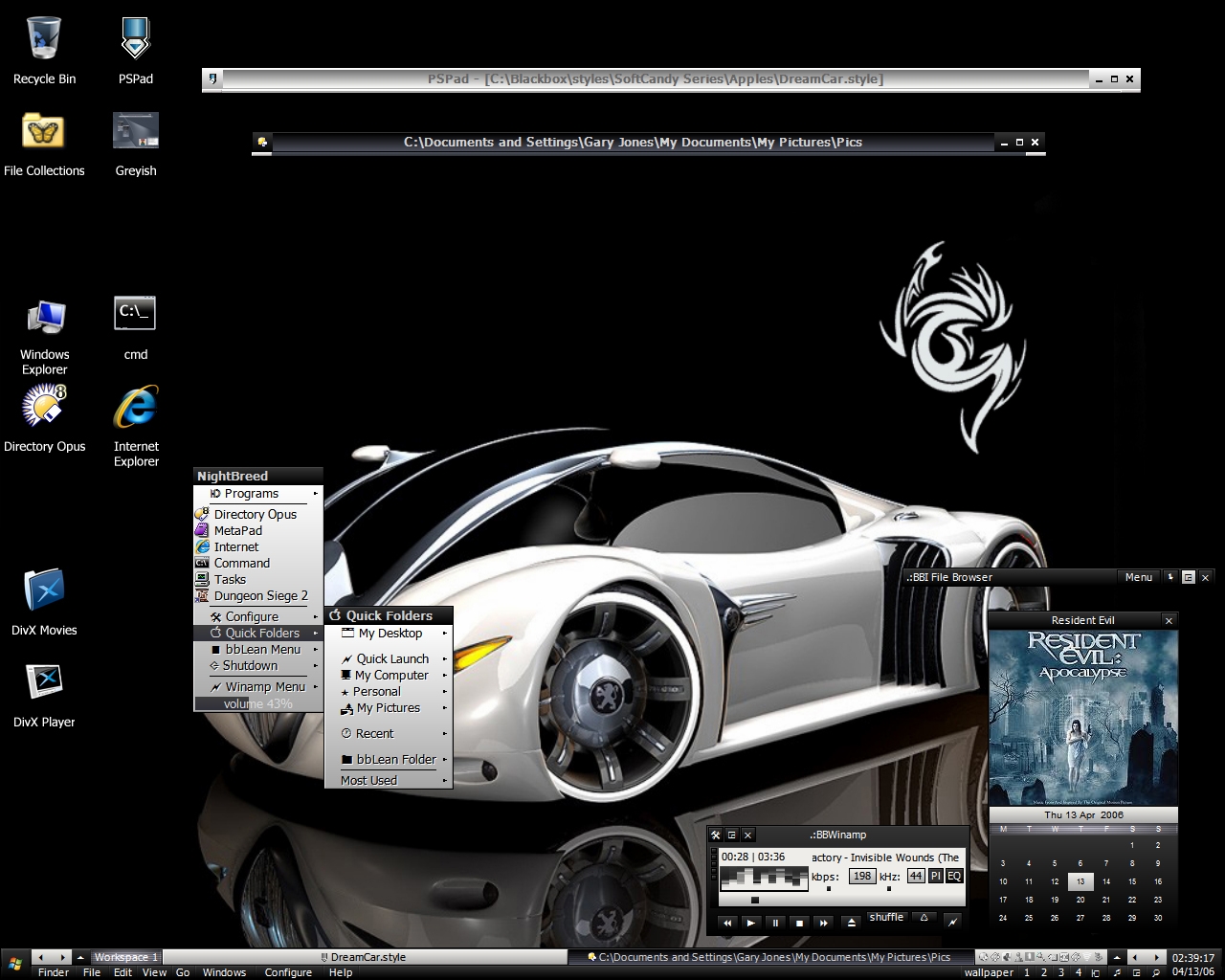
Task: Click the Start logo in the taskbar
Action: tap(14, 964)
